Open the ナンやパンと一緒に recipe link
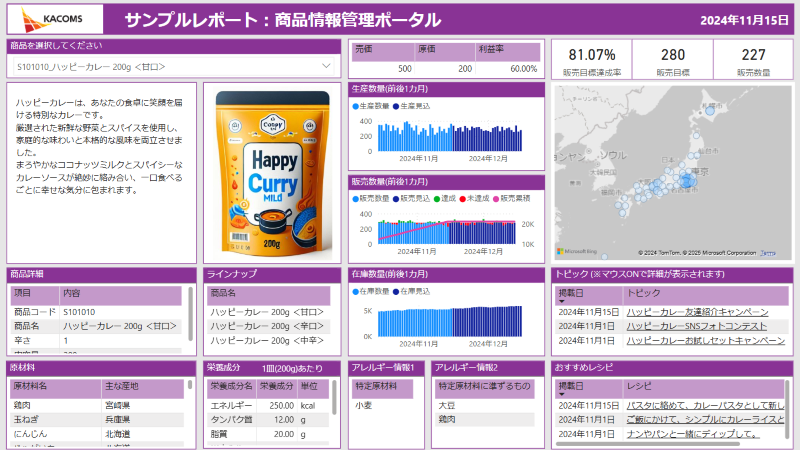This screenshot has width=800, height=450. [693, 434]
